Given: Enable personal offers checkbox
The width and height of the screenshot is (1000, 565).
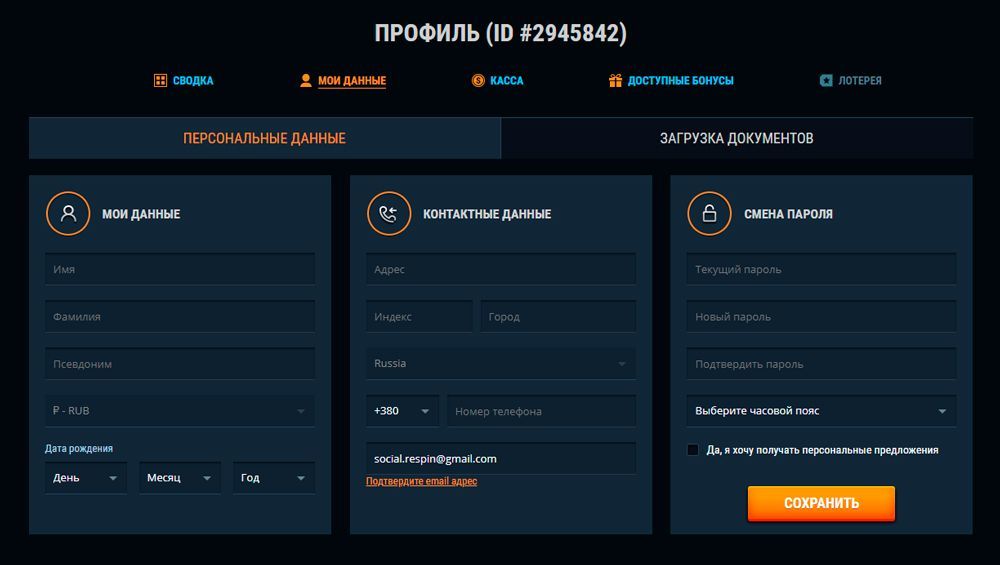Looking at the screenshot, I should pos(693,450).
